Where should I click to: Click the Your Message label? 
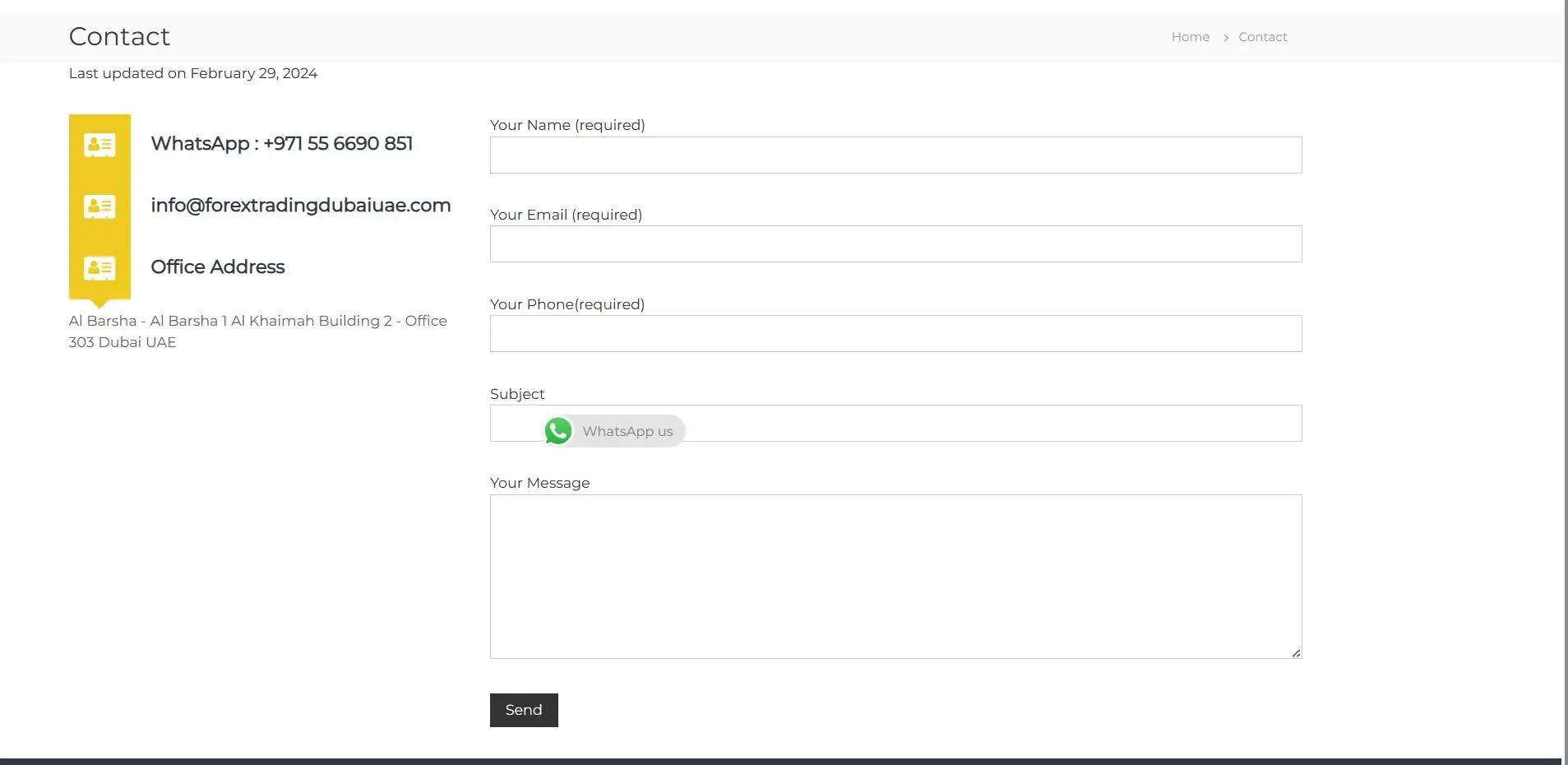[x=539, y=483]
